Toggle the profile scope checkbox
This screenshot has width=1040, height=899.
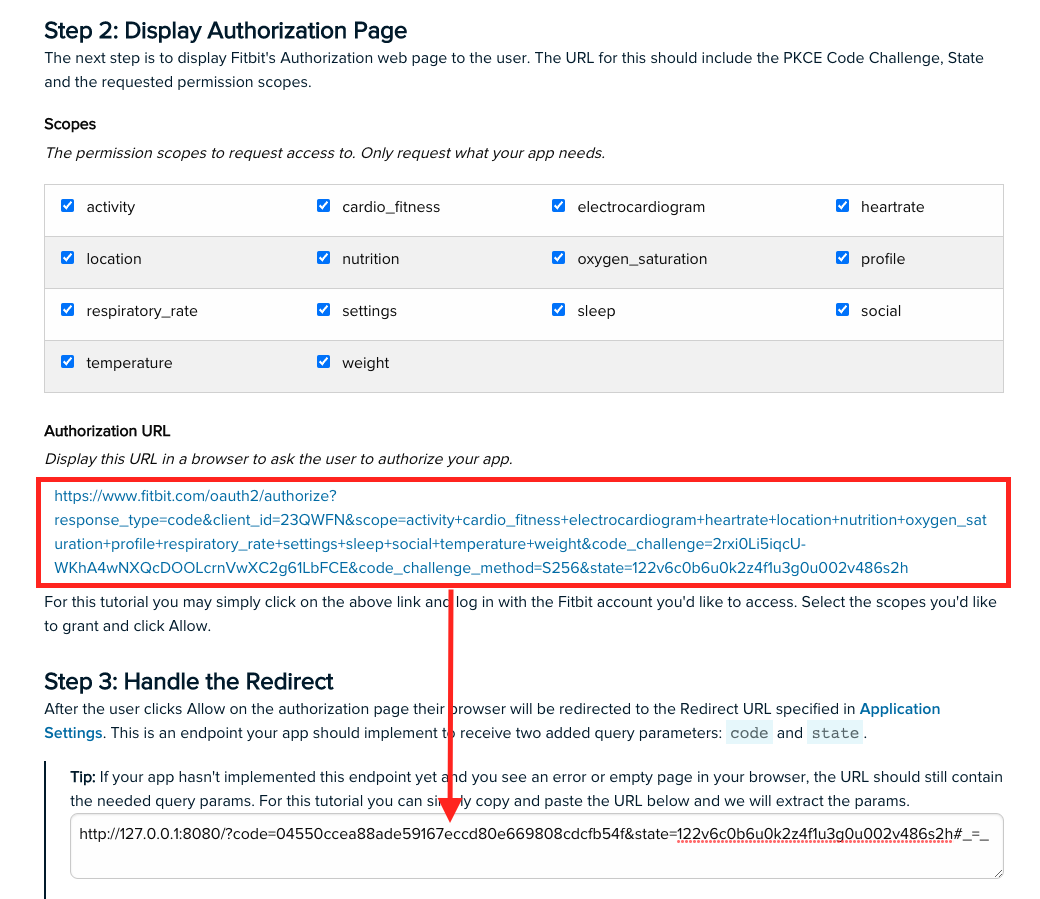tap(842, 258)
